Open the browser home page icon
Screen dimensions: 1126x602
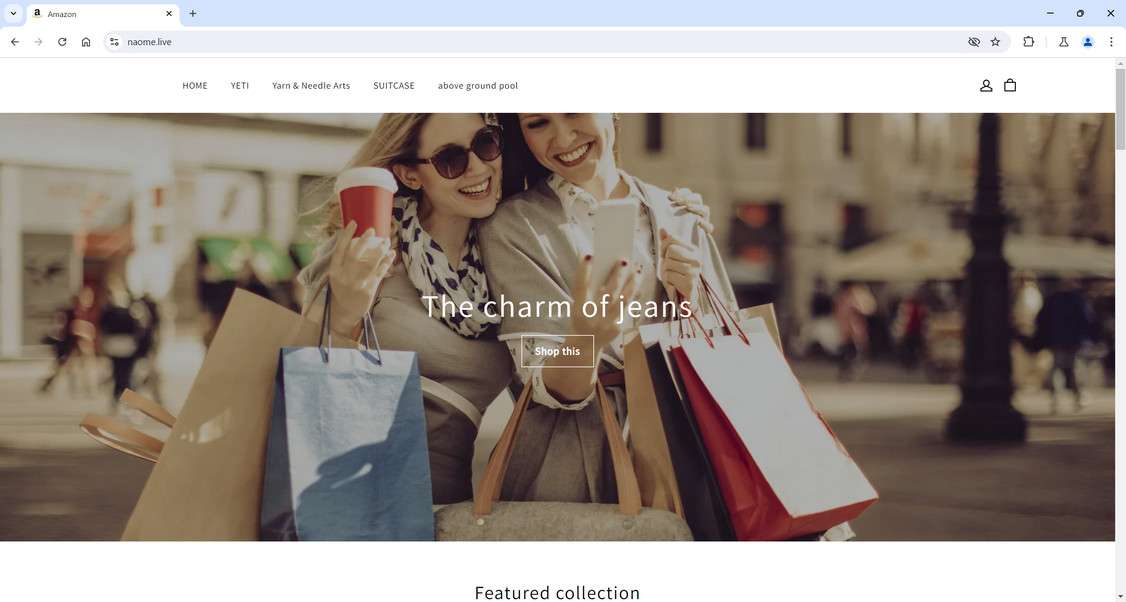(x=86, y=42)
